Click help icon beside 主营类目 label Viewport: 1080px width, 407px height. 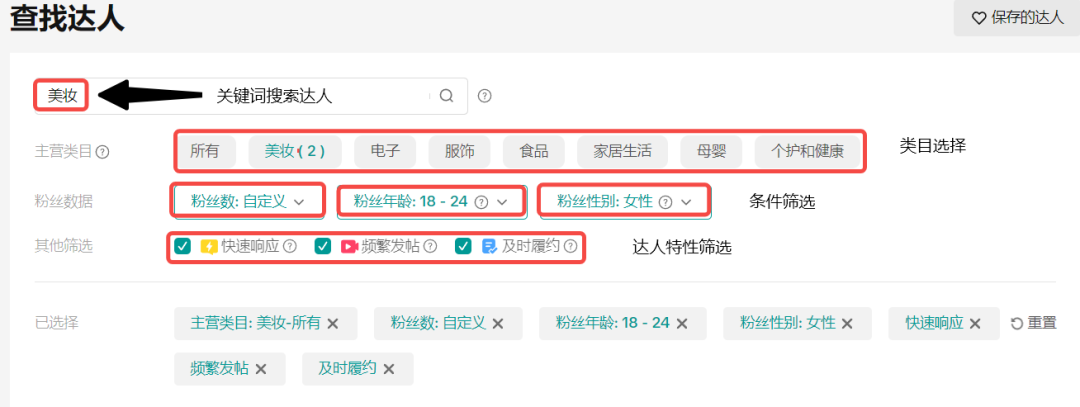click(102, 152)
